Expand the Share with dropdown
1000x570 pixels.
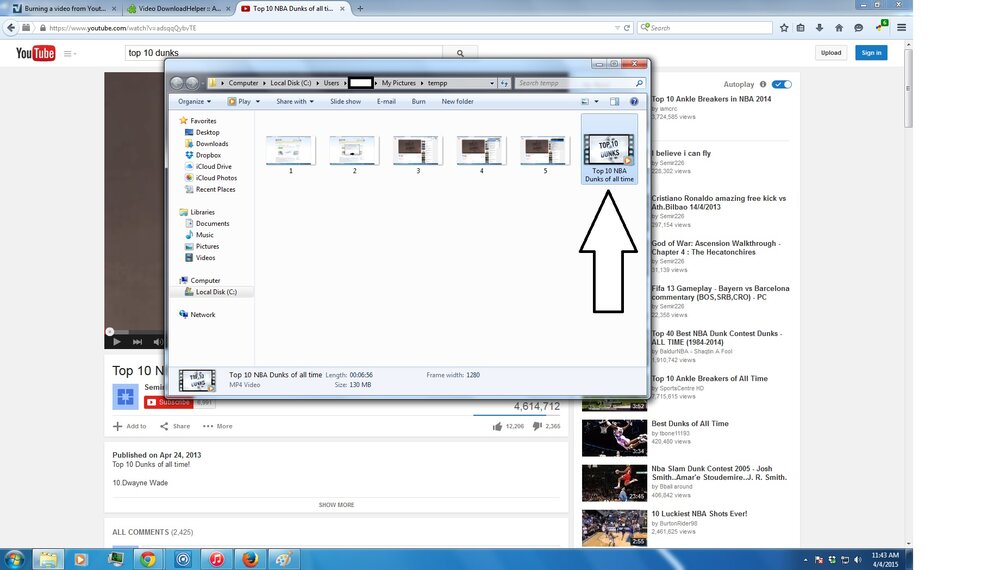pyautogui.click(x=295, y=101)
